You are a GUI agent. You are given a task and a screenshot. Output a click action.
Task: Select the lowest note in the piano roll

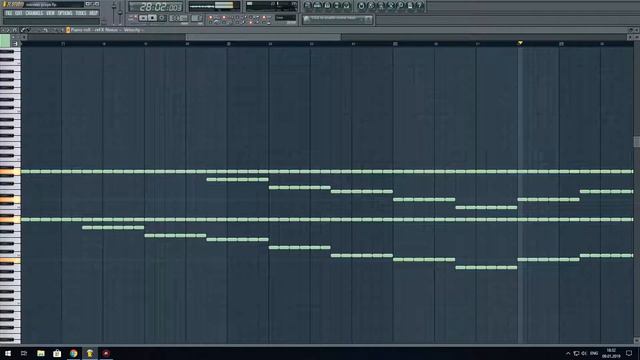click(x=486, y=267)
